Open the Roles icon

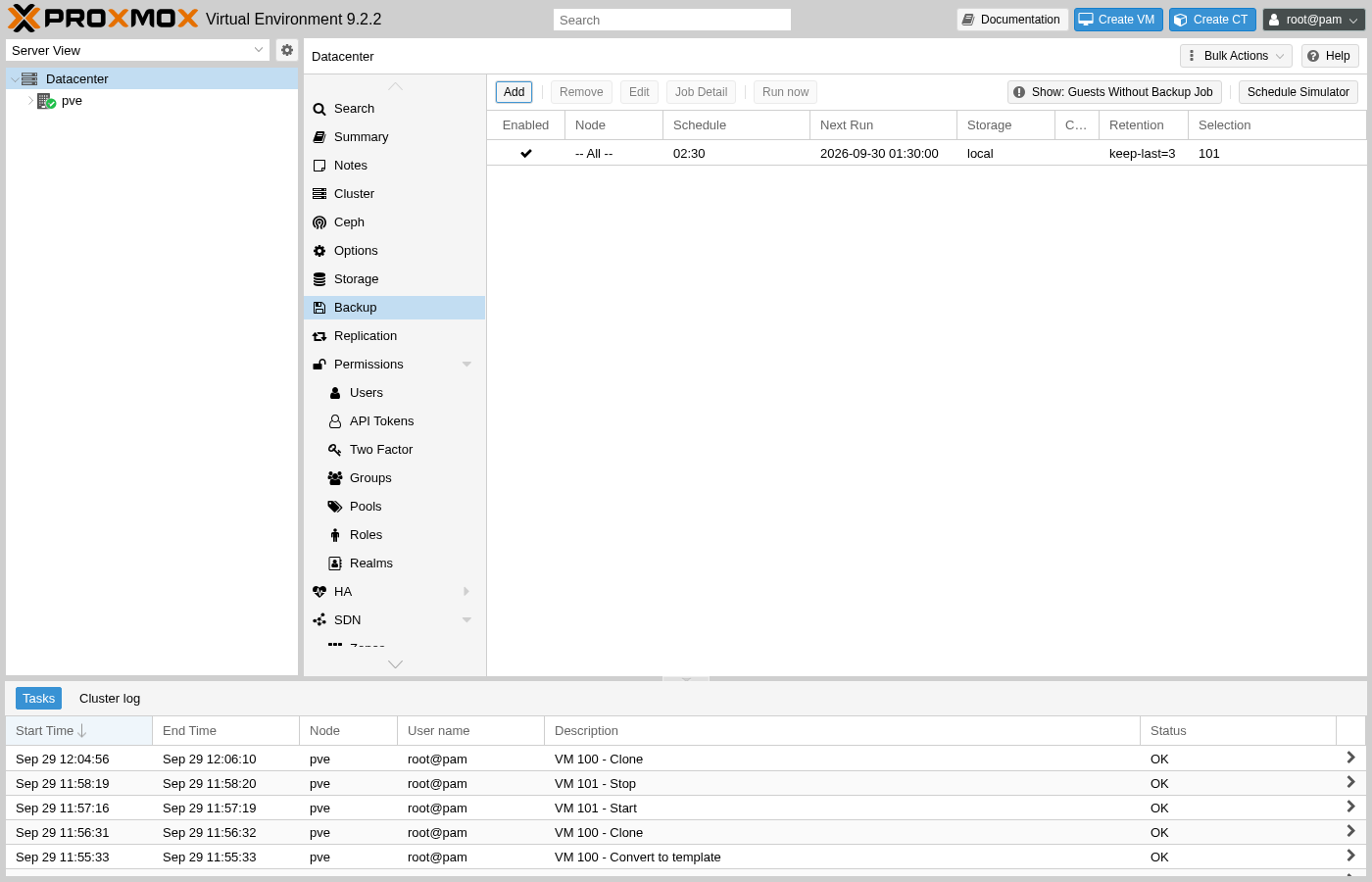coord(335,535)
